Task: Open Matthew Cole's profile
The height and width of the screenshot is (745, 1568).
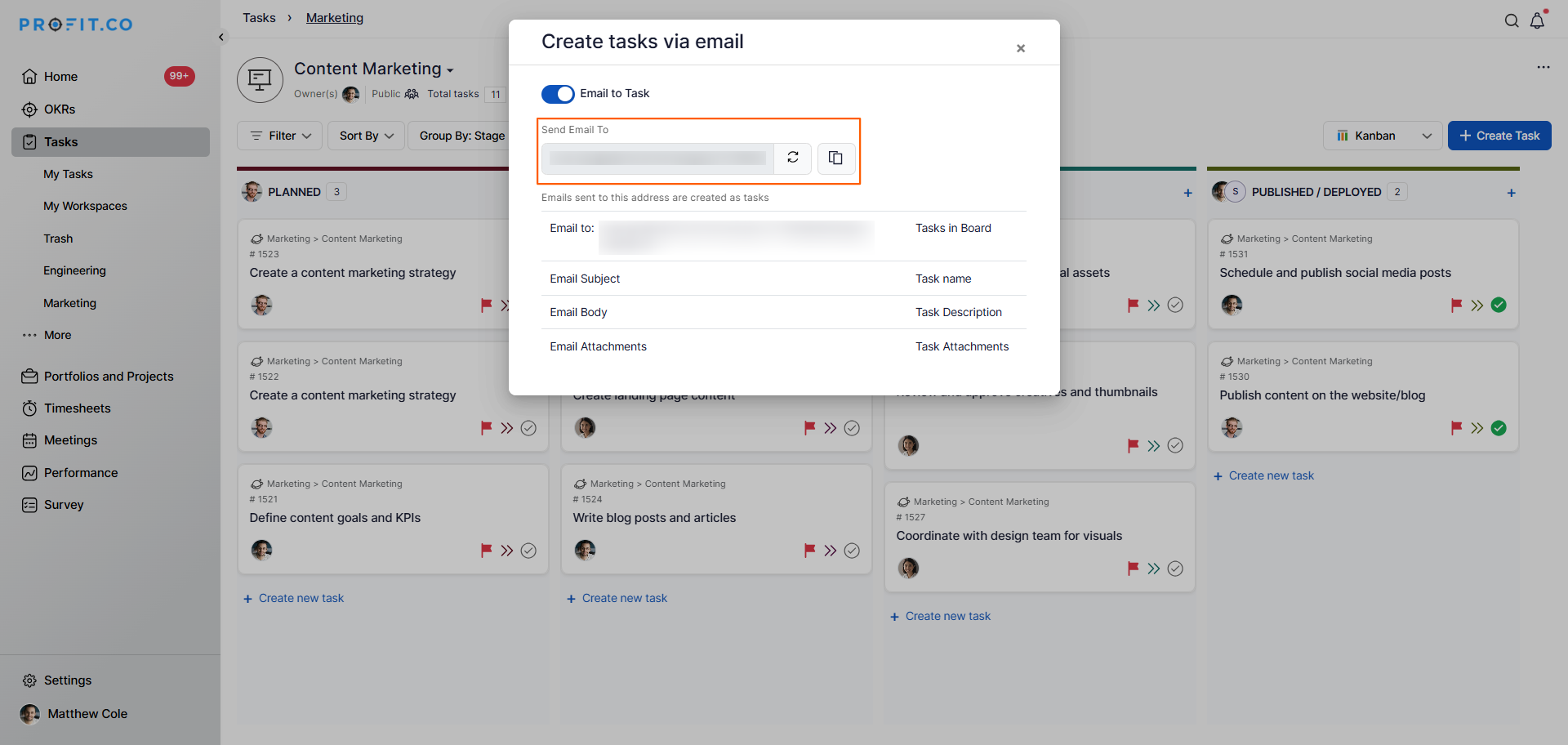Action: (x=73, y=714)
